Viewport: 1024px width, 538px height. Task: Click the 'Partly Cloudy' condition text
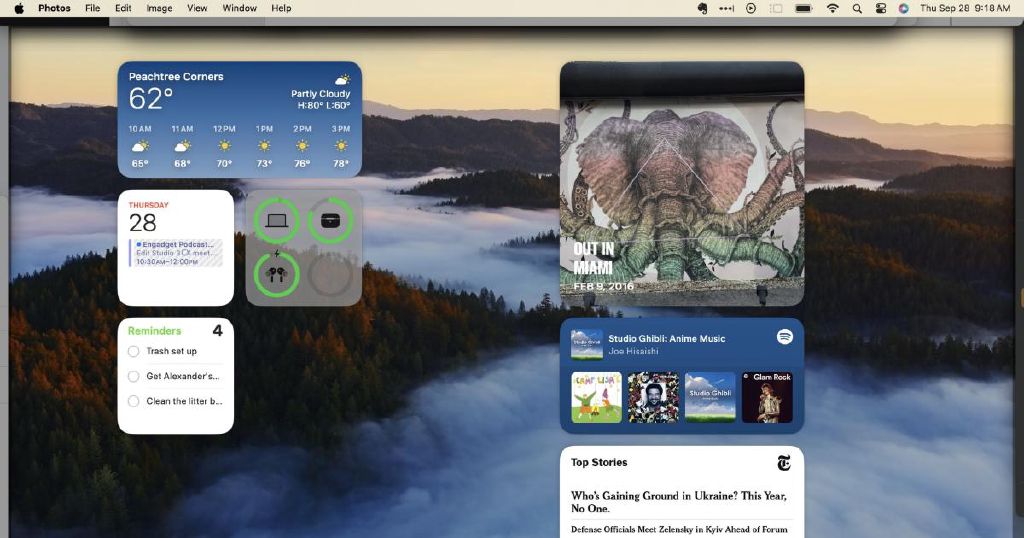tap(321, 94)
